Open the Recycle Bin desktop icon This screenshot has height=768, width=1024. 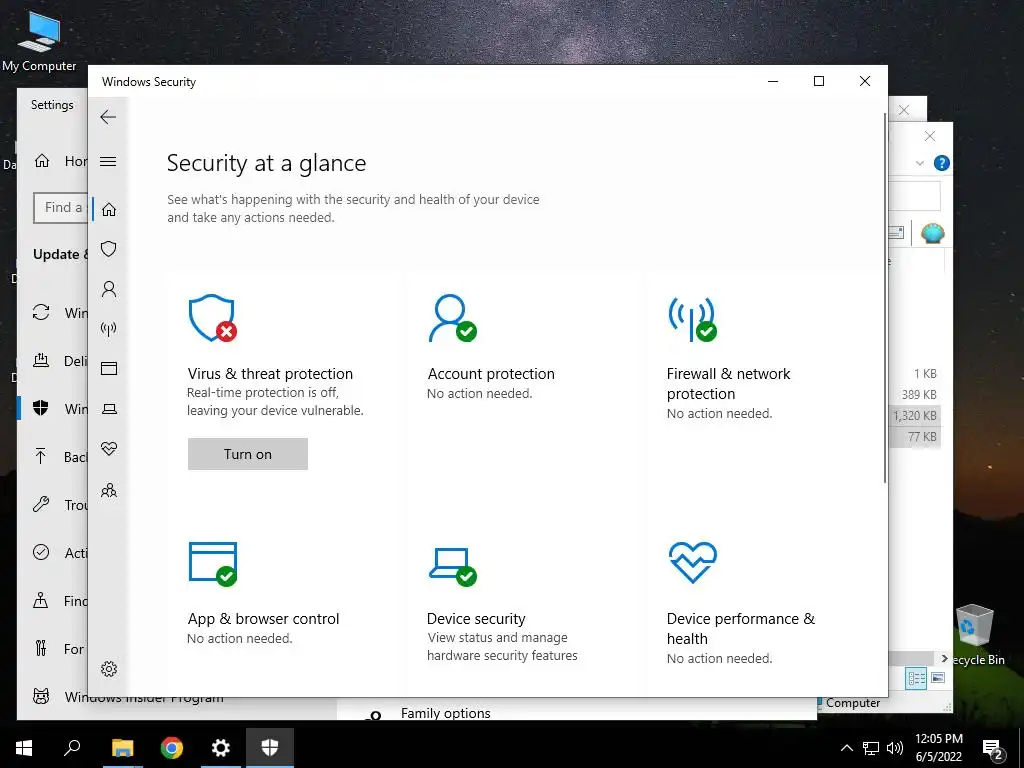976,635
